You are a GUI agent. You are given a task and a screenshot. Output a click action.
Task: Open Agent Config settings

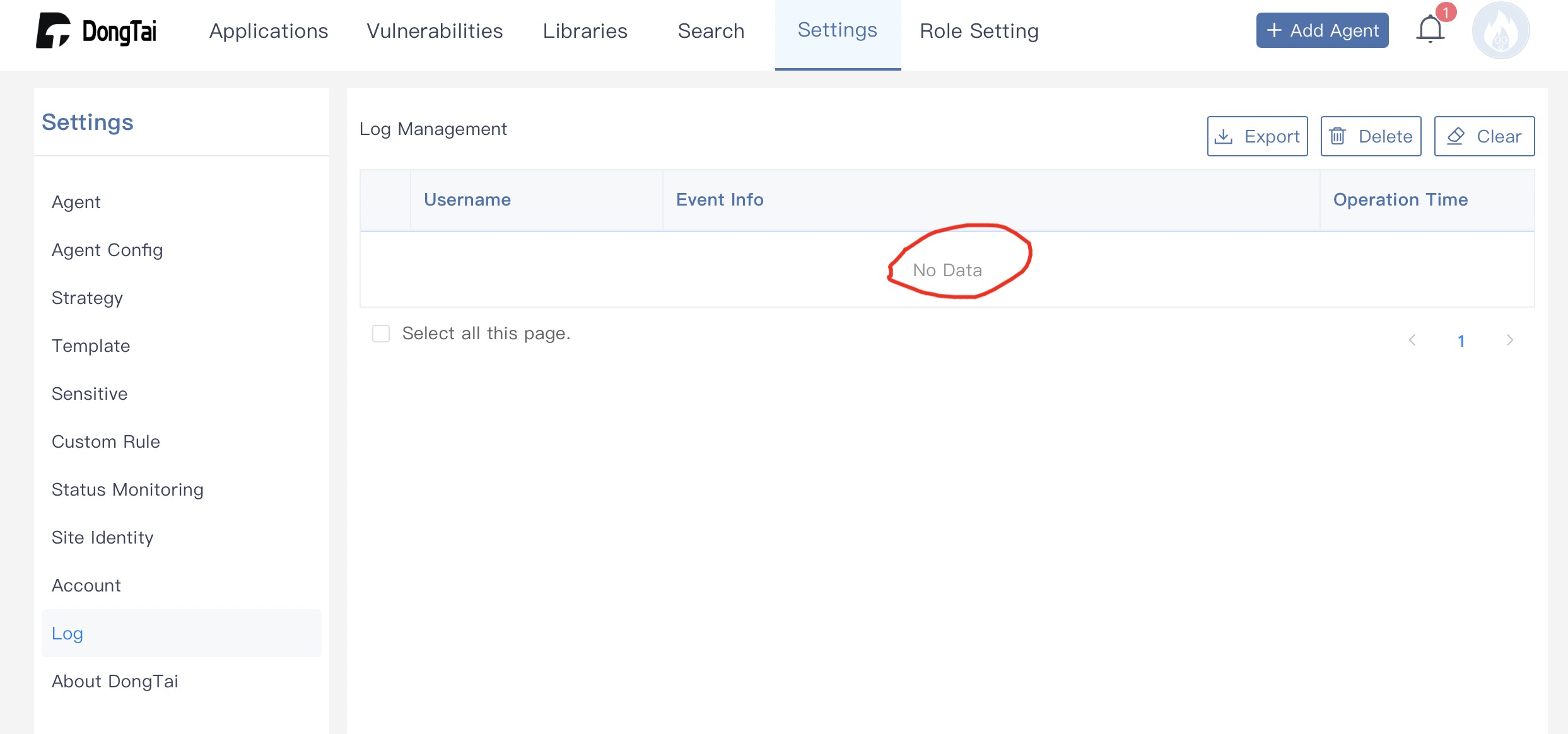107,250
